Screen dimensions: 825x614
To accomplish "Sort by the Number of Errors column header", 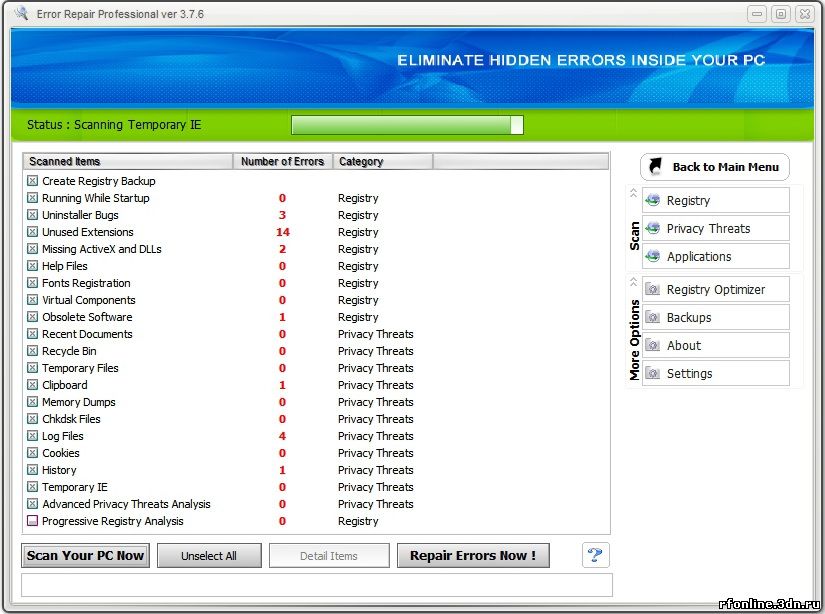I will [x=283, y=161].
